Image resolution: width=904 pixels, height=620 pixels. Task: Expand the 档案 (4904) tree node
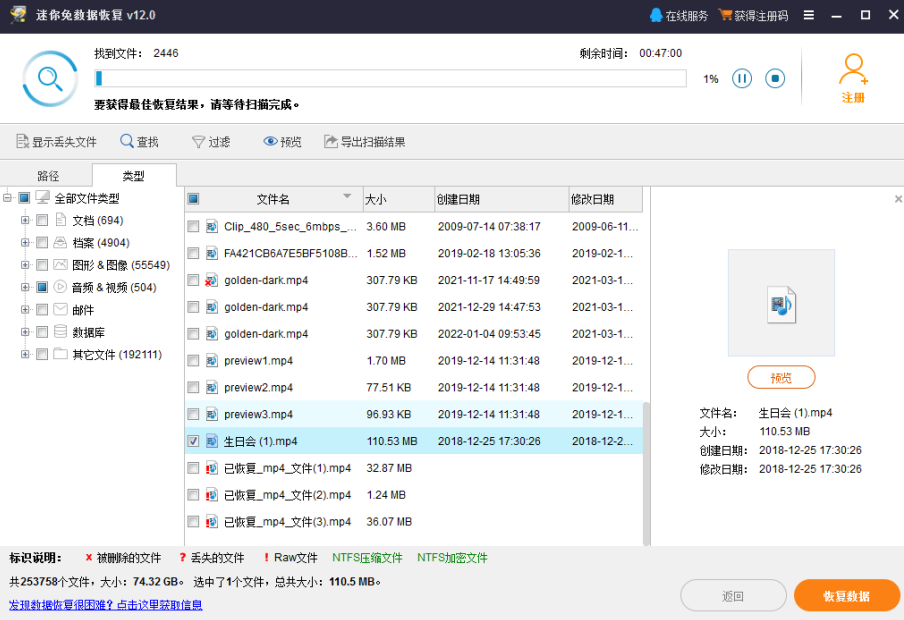tap(25, 243)
